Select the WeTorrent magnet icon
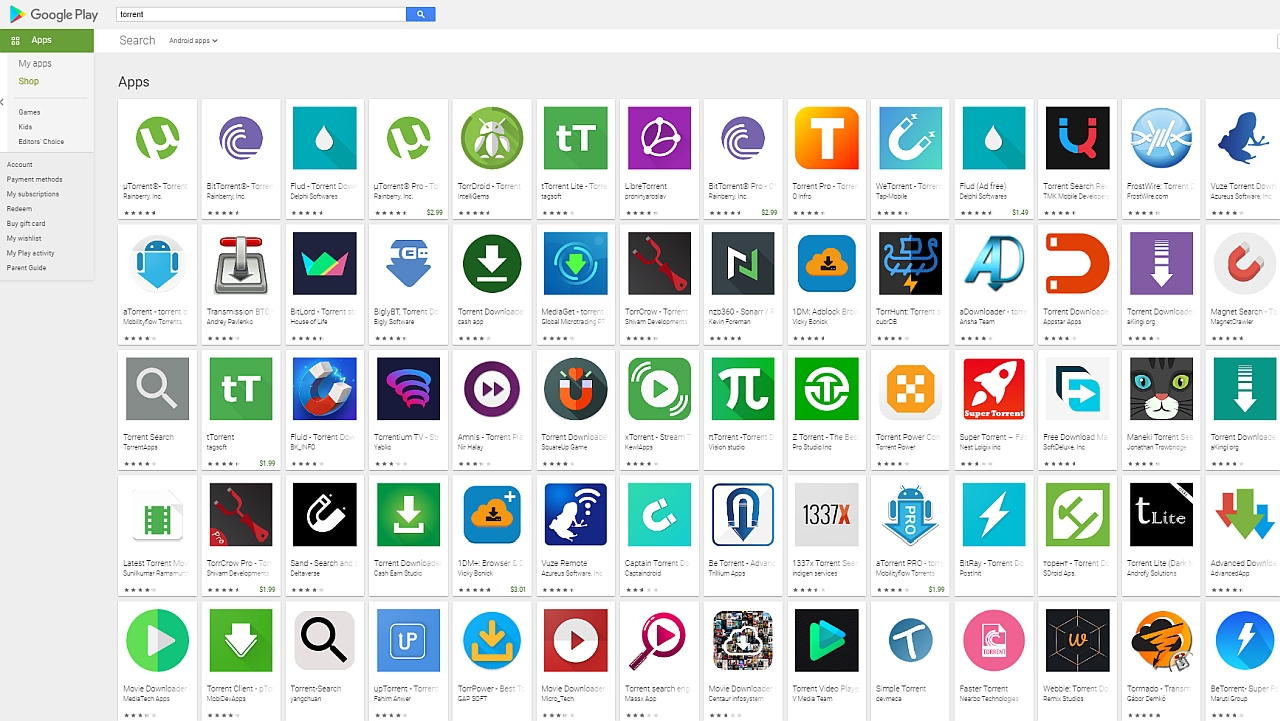1280x721 pixels. [910, 138]
